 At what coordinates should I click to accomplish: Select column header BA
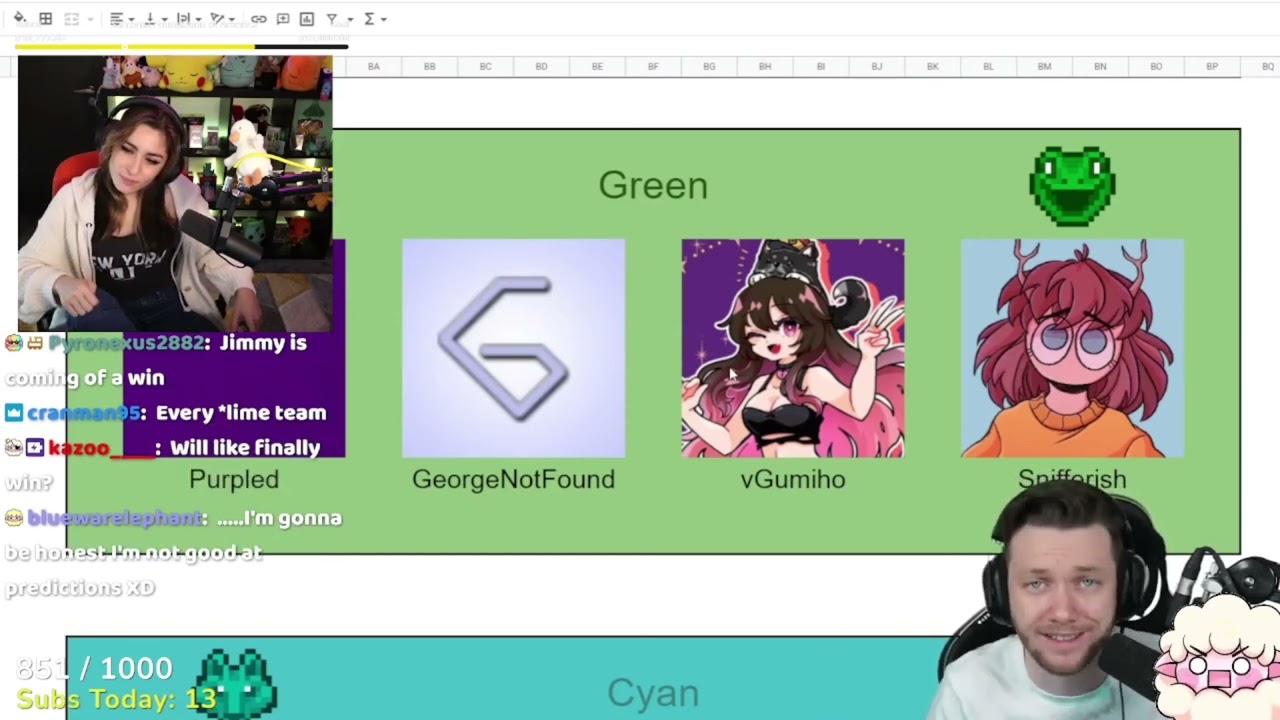point(373,67)
